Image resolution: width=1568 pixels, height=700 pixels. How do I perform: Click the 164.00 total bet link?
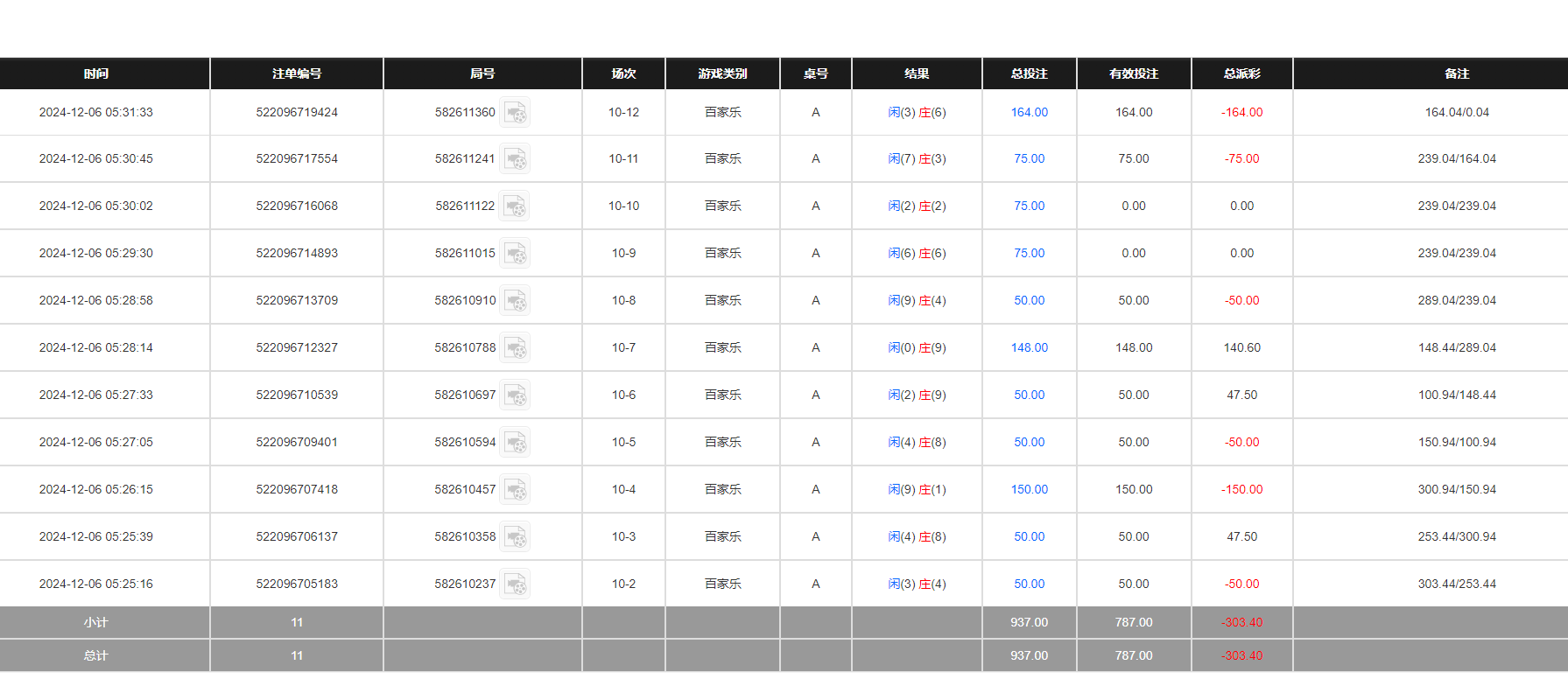1029,113
